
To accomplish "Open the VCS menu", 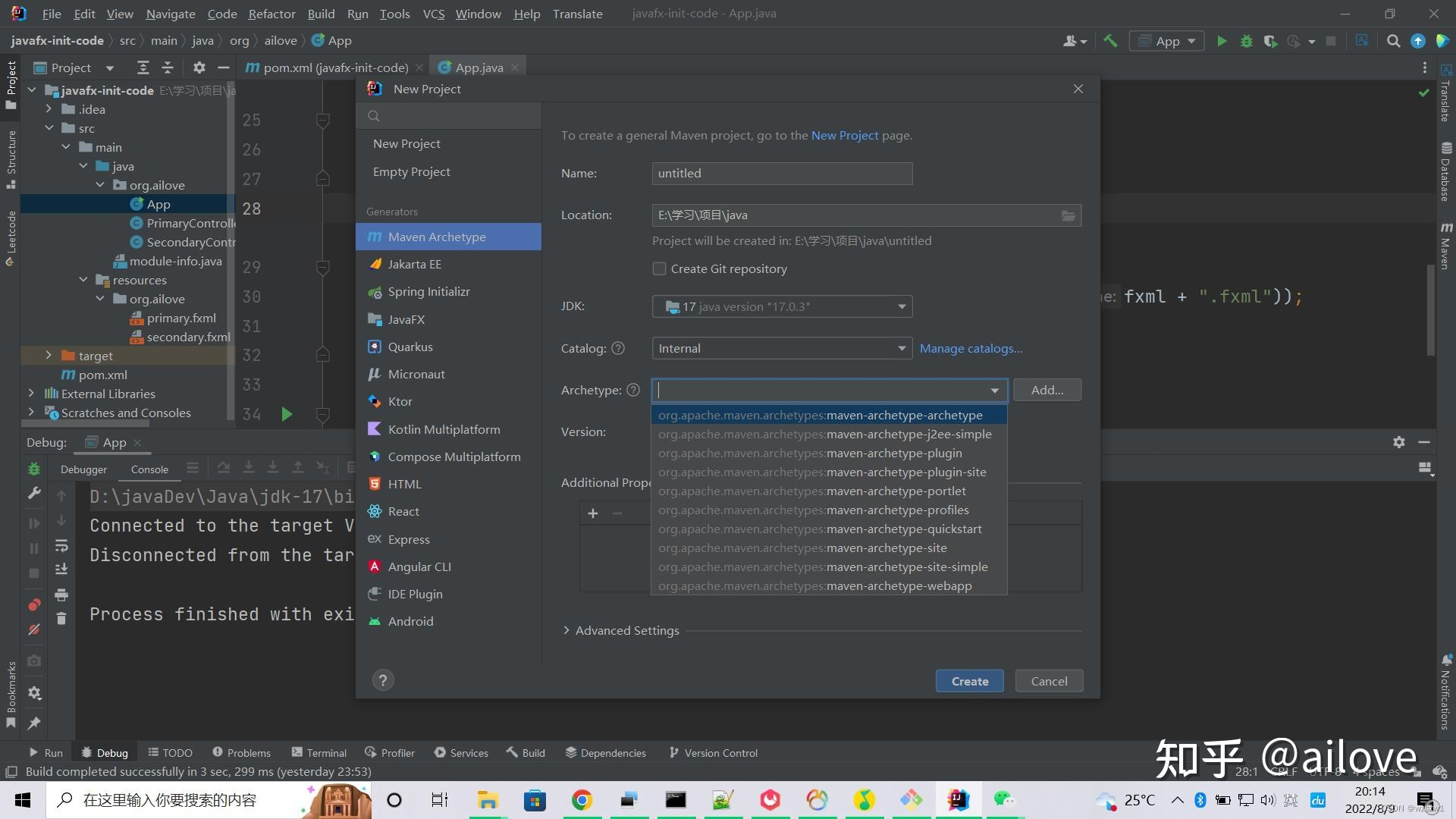I will (433, 14).
